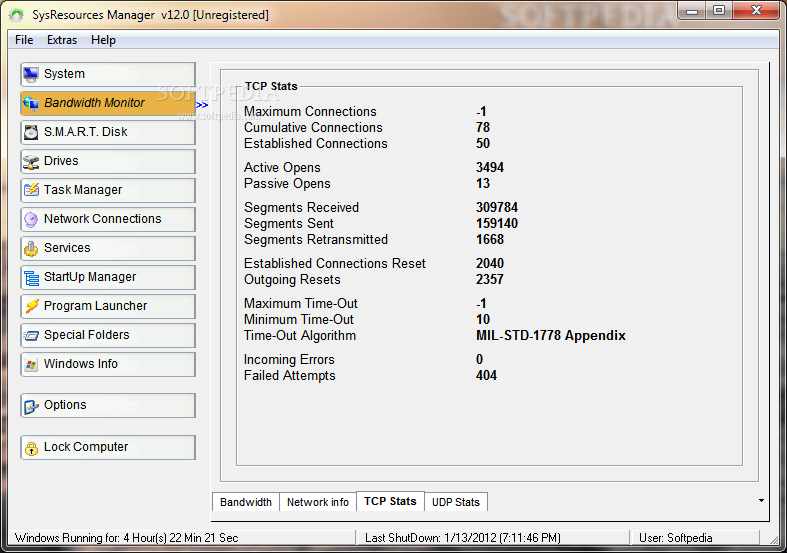Click the blue double-arrow beside Bandwidth Monitor
Image resolution: width=787 pixels, height=553 pixels.
click(x=202, y=105)
